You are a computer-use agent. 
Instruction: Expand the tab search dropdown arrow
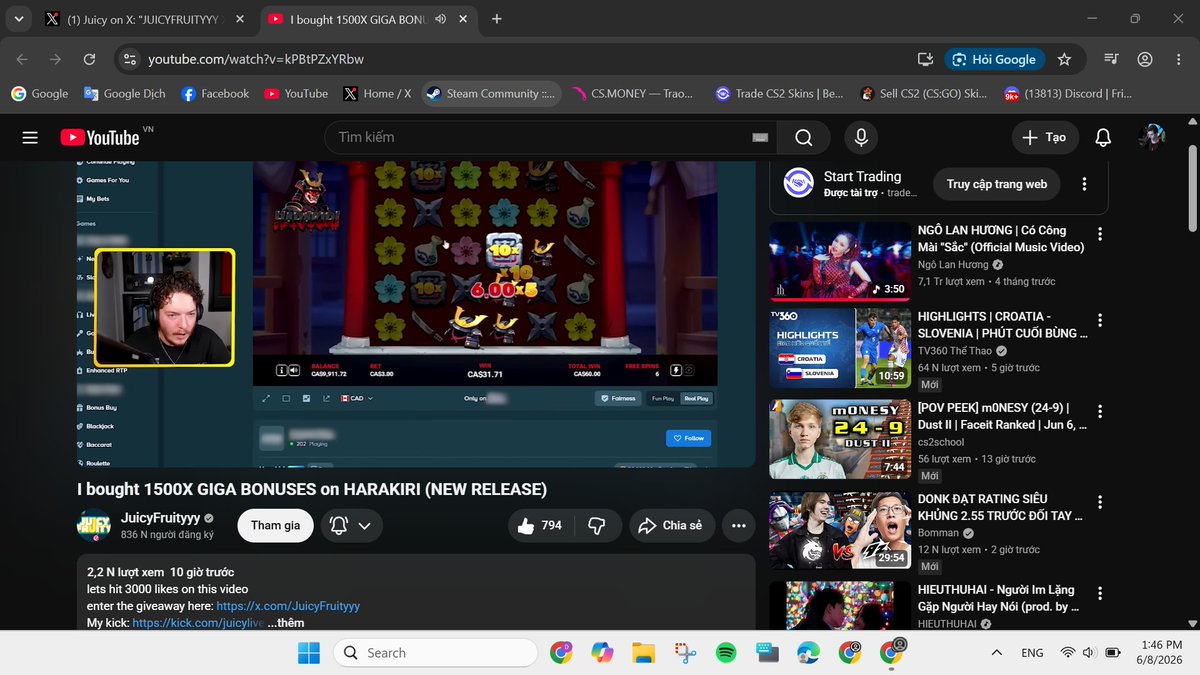(18, 19)
